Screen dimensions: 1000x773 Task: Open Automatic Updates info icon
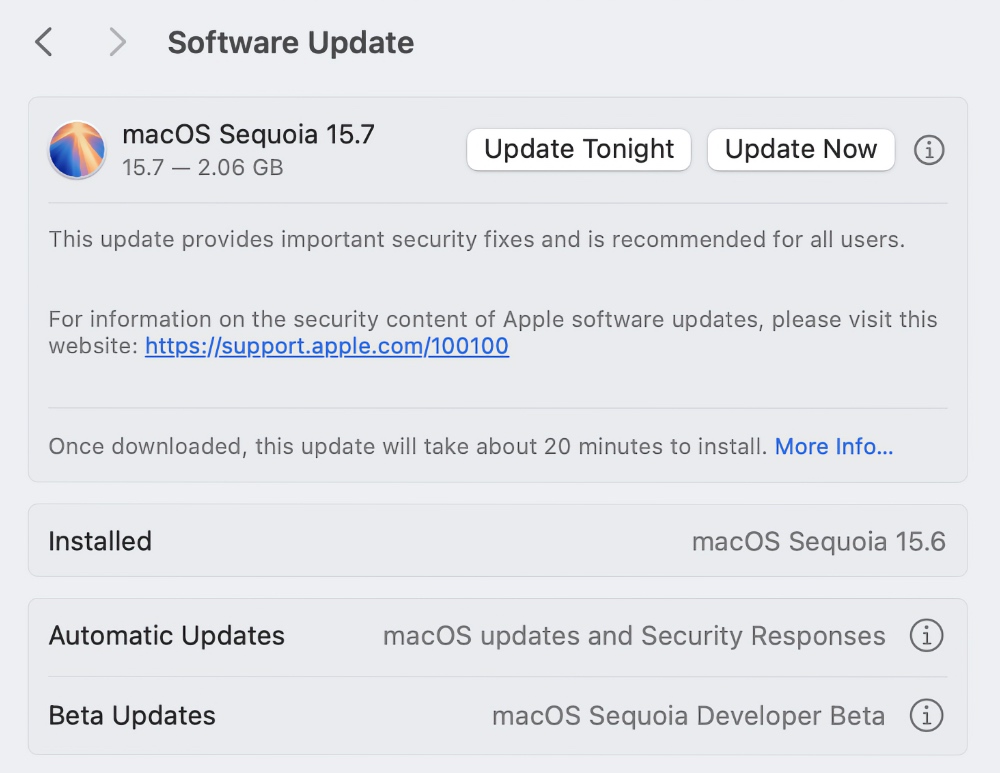point(926,636)
